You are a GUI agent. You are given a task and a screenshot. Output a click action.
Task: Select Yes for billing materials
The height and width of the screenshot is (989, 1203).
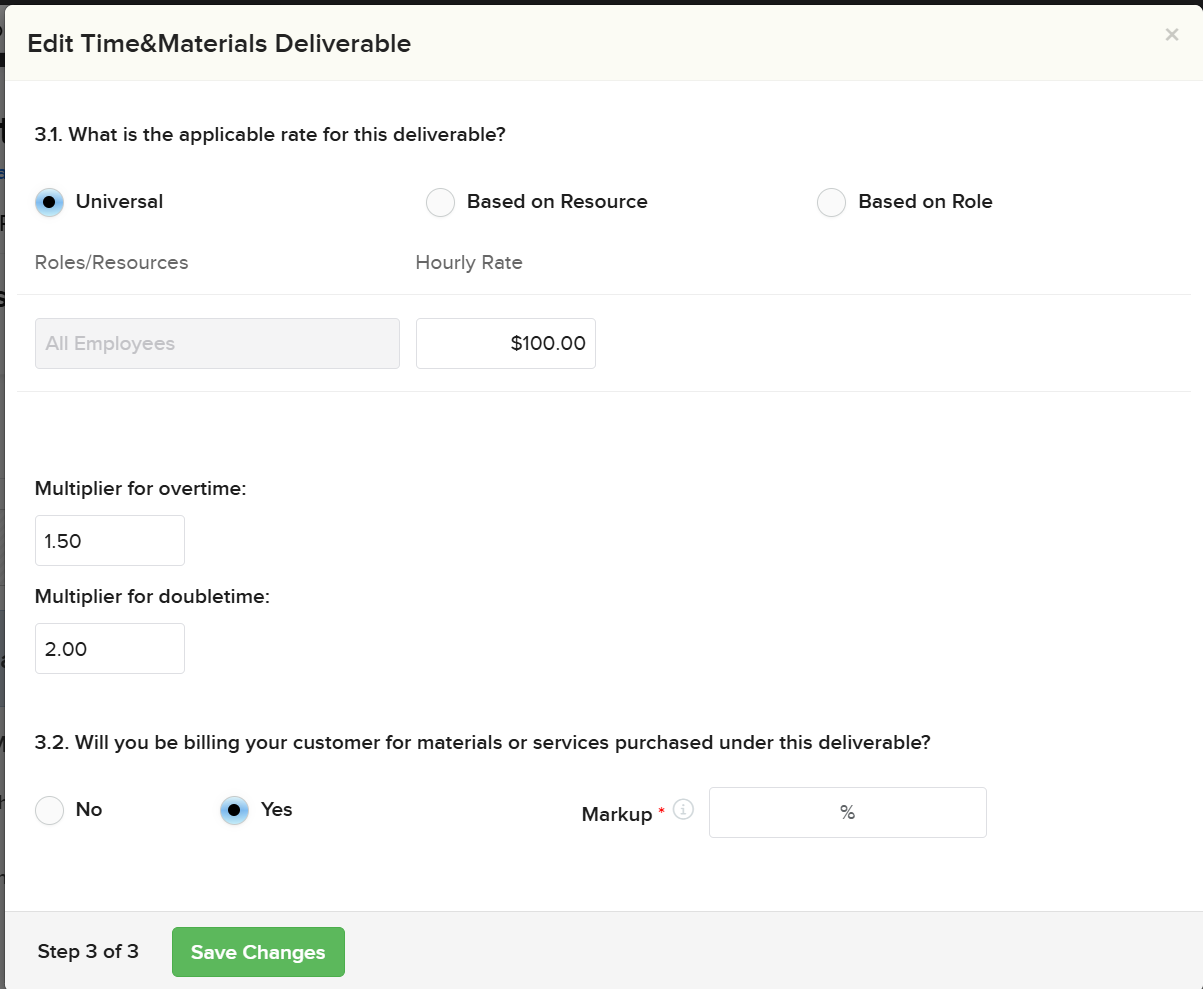(x=234, y=810)
